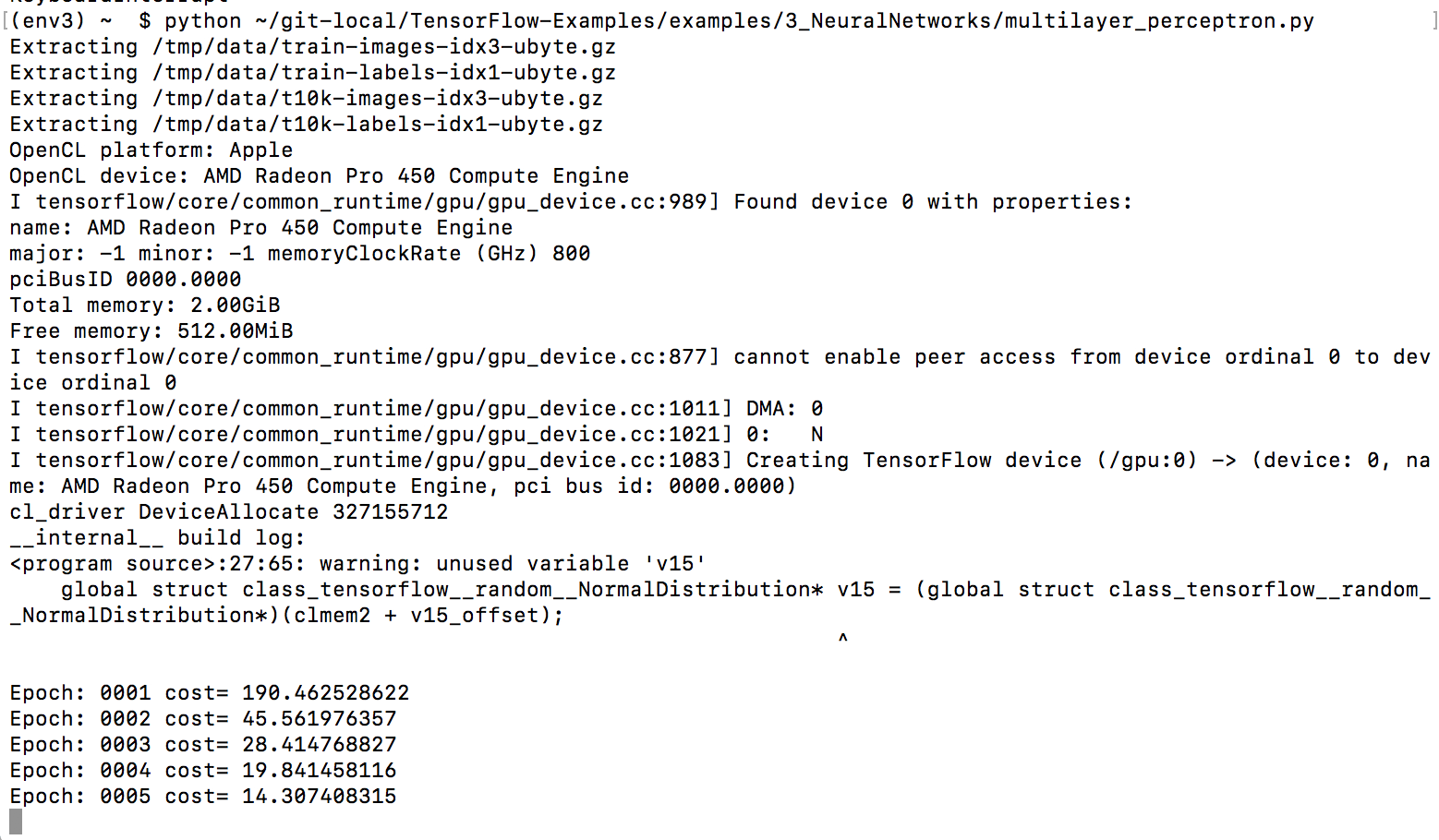Click the 'Free memory: 512.00MiB' line

point(151,331)
